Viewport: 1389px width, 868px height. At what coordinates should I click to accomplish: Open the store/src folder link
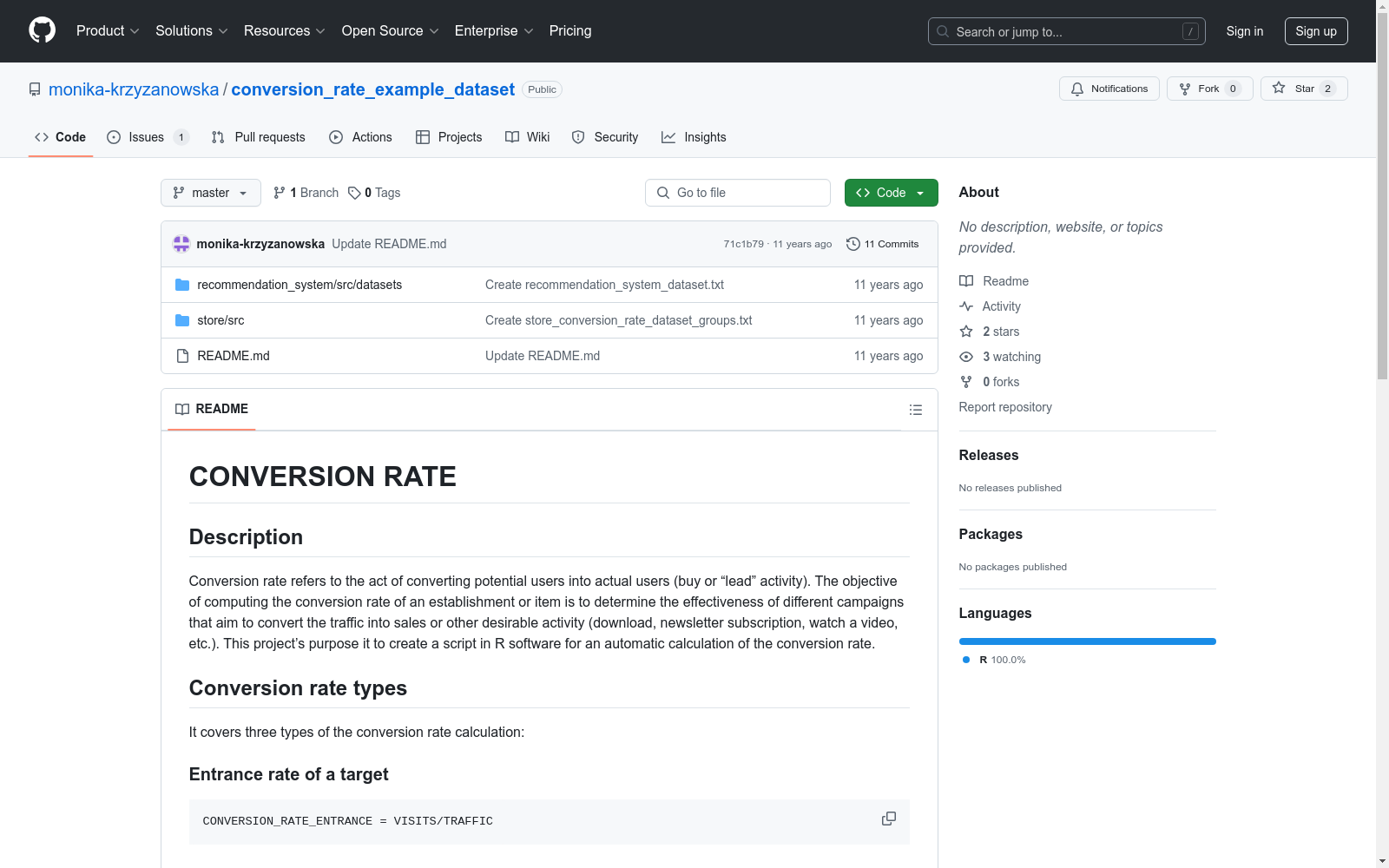tap(221, 320)
